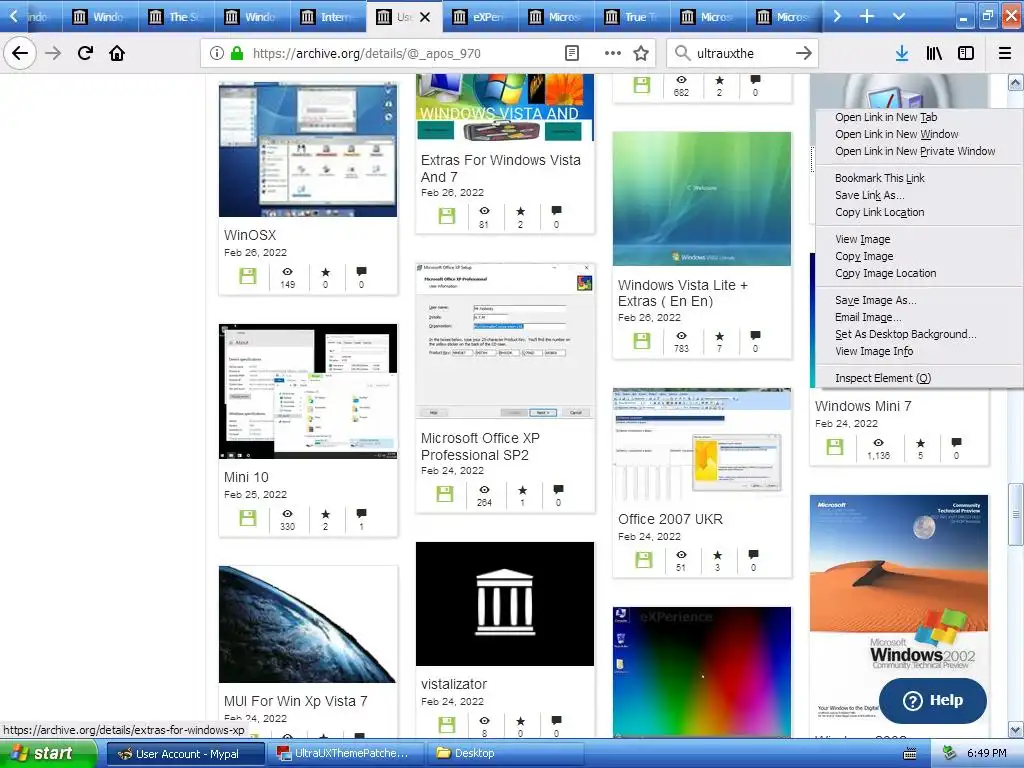Click the MUI For Win Xp earth thumbnail
1024x768 pixels.
click(x=308, y=624)
